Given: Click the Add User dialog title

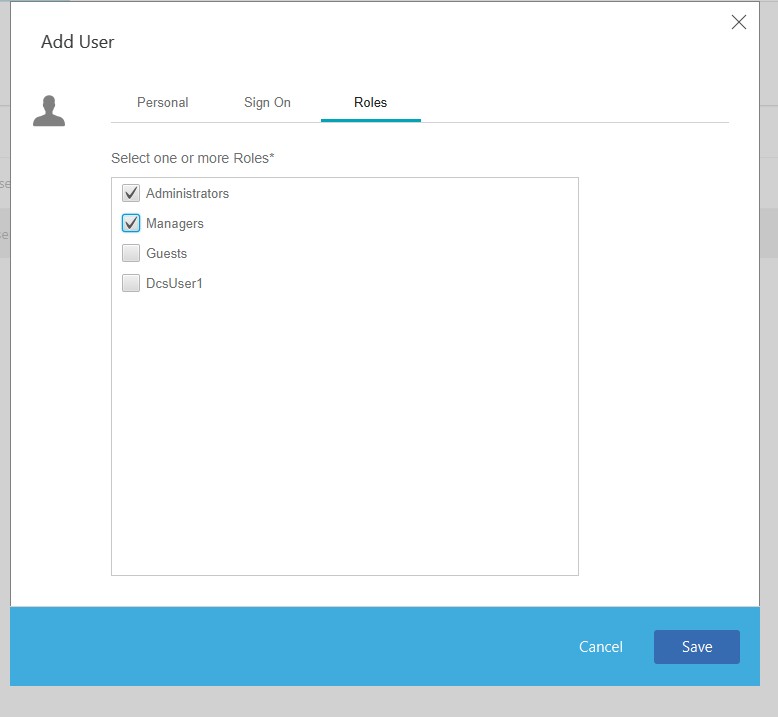Looking at the screenshot, I should [x=78, y=42].
